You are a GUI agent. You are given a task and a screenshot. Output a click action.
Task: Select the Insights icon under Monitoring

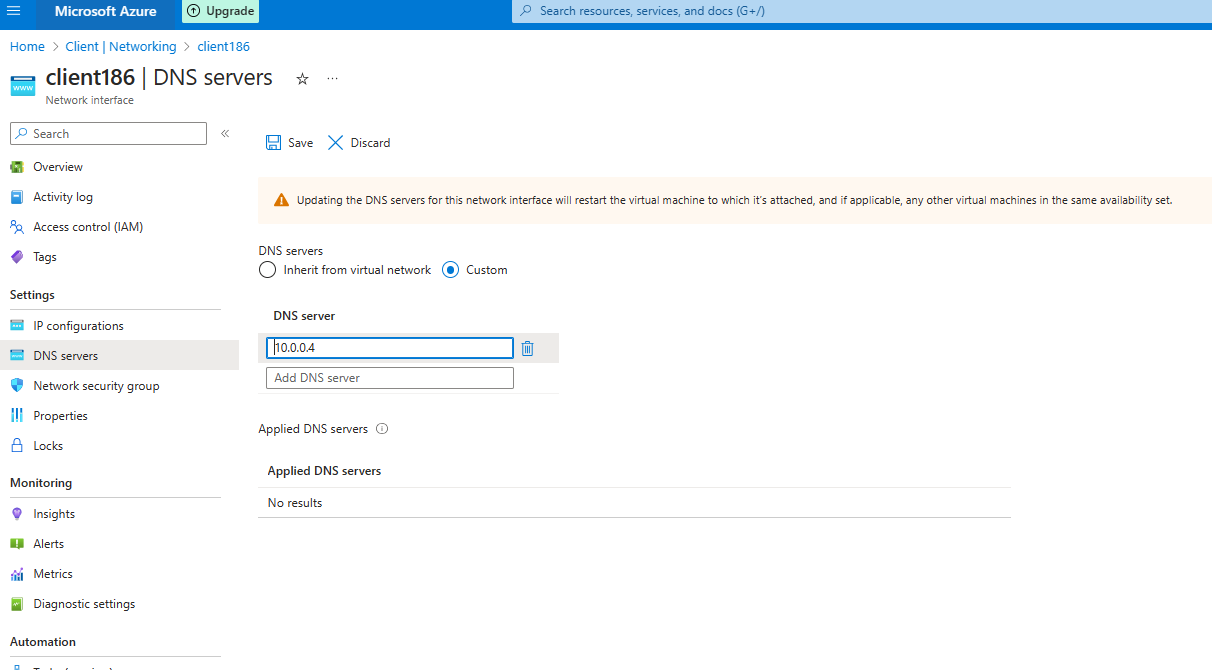pos(17,513)
